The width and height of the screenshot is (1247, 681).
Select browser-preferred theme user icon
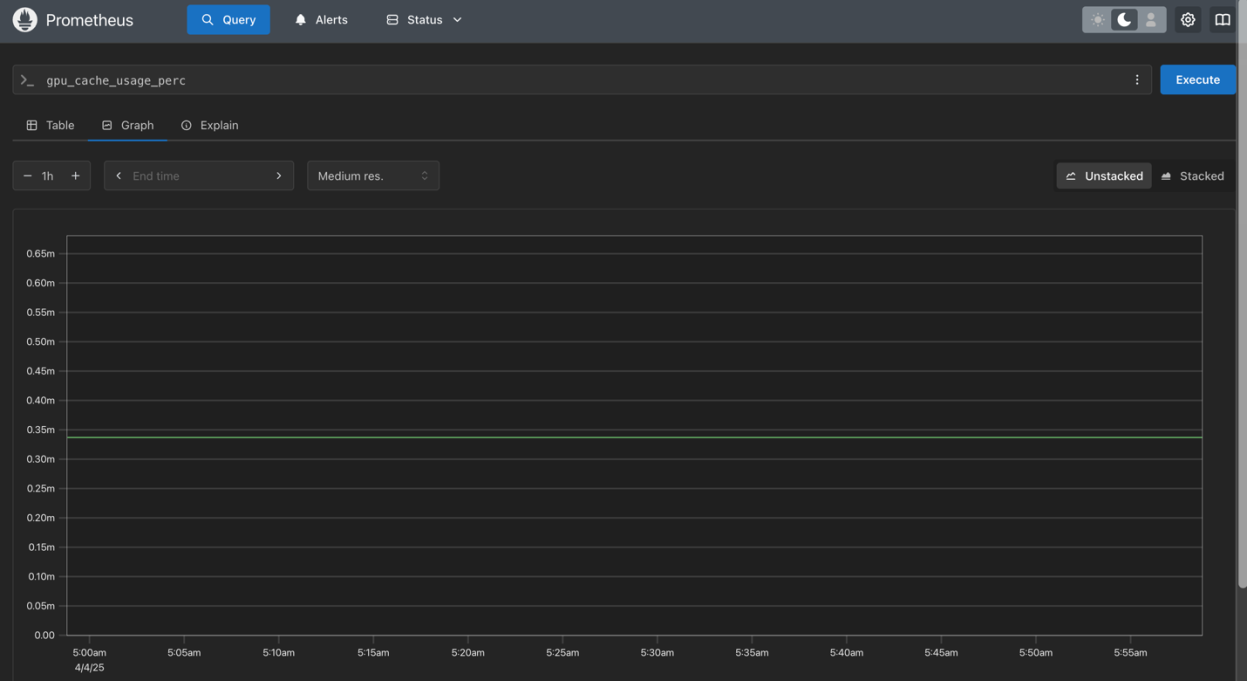(x=1151, y=20)
